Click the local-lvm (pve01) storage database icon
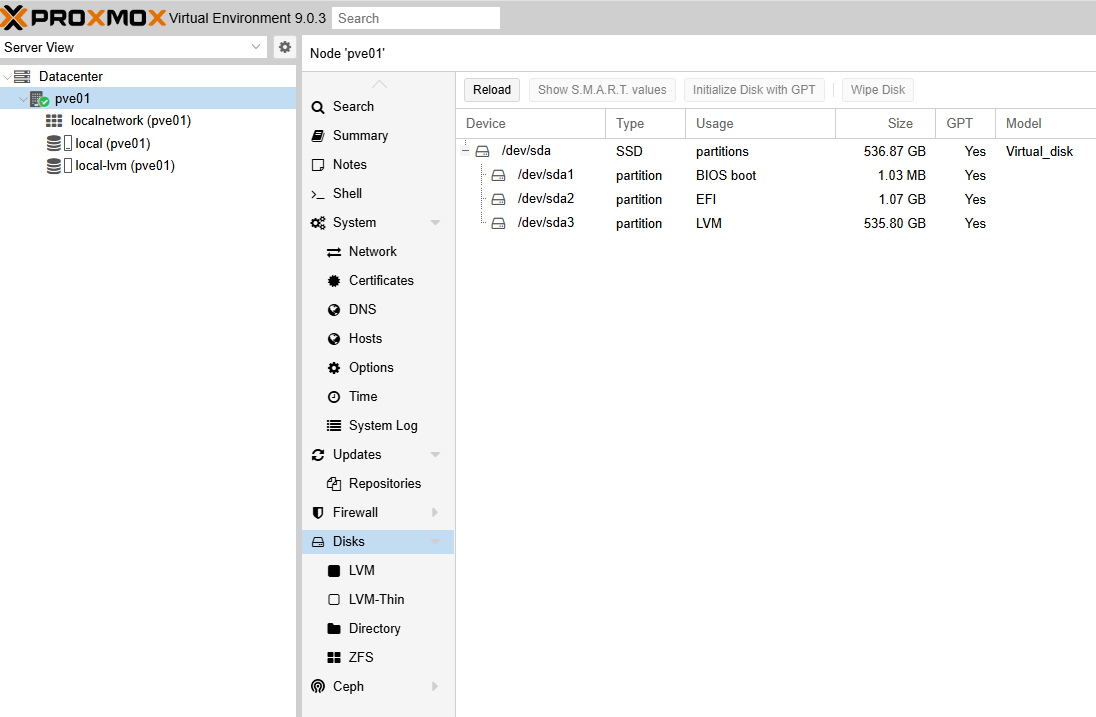 click(x=54, y=166)
